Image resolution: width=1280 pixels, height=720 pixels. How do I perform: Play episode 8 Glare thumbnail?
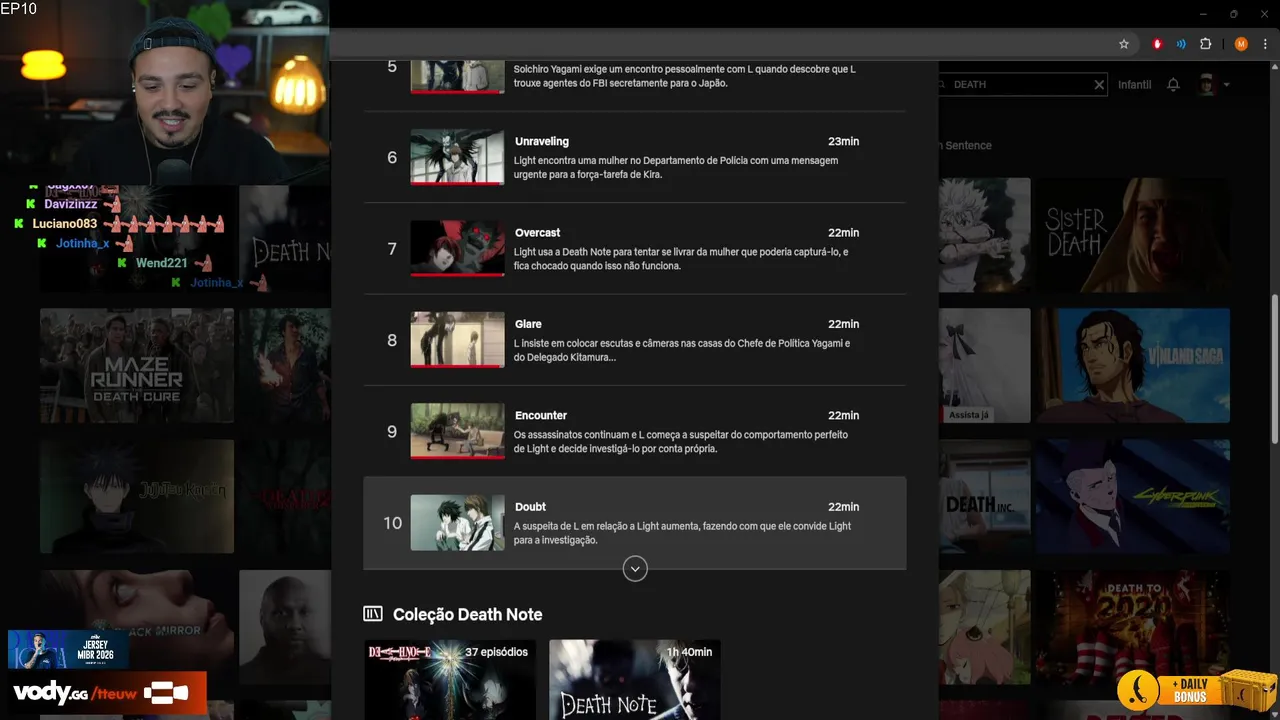point(457,340)
